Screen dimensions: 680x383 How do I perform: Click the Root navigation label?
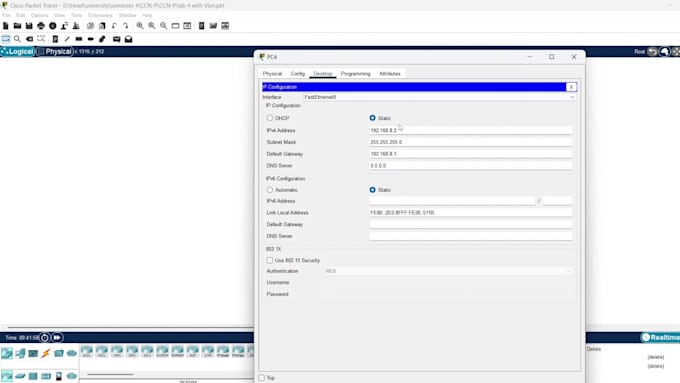[640, 52]
